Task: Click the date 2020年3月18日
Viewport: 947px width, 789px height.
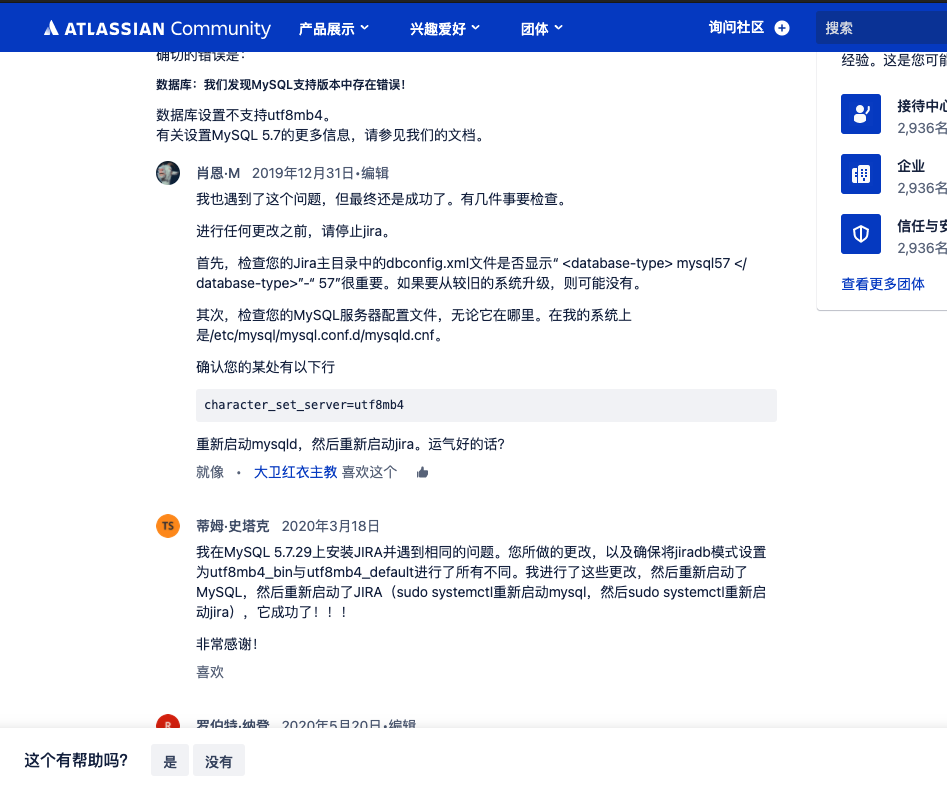Action: coord(330,526)
